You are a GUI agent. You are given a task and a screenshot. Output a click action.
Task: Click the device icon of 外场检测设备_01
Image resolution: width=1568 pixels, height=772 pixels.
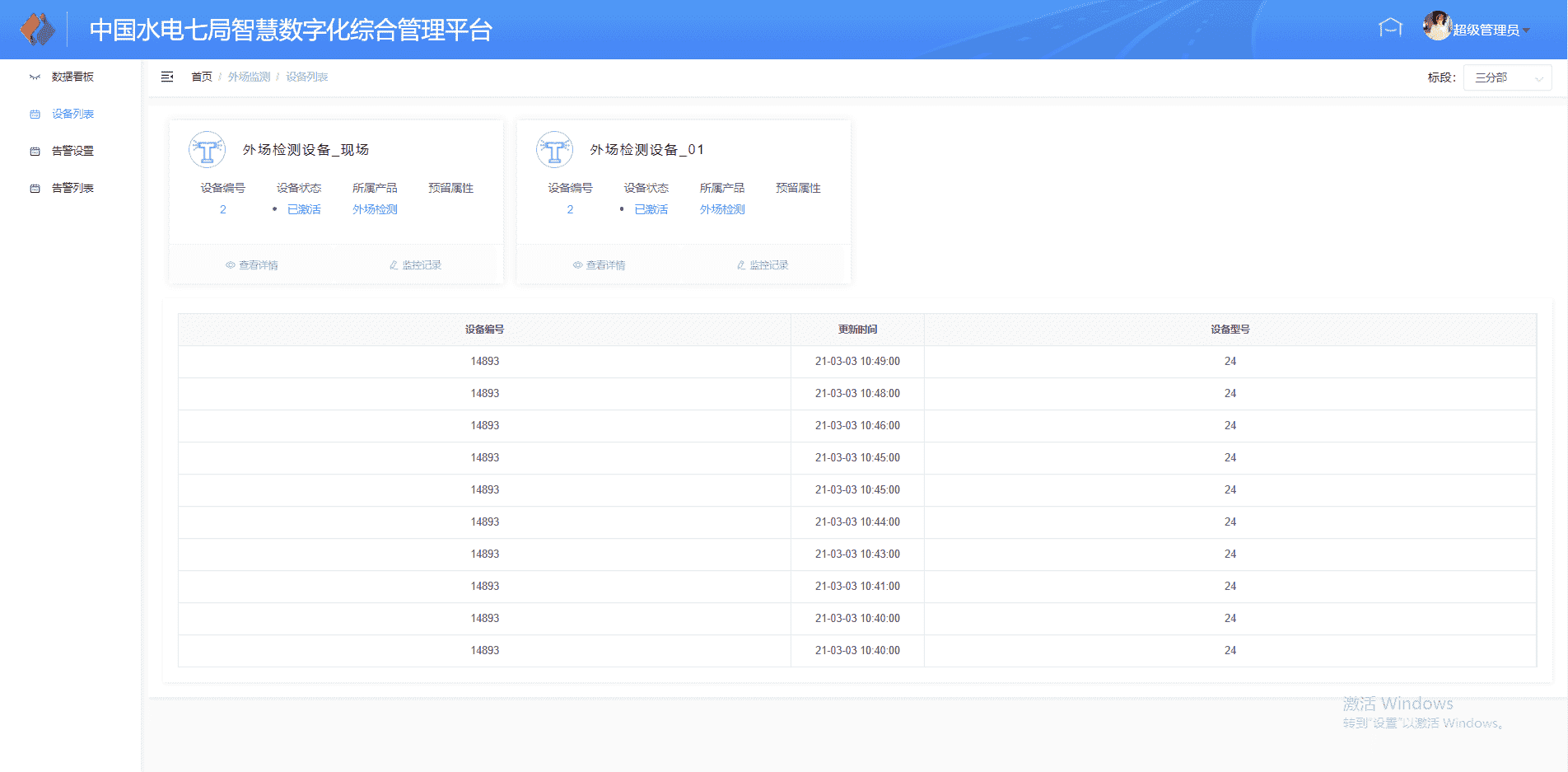click(554, 150)
